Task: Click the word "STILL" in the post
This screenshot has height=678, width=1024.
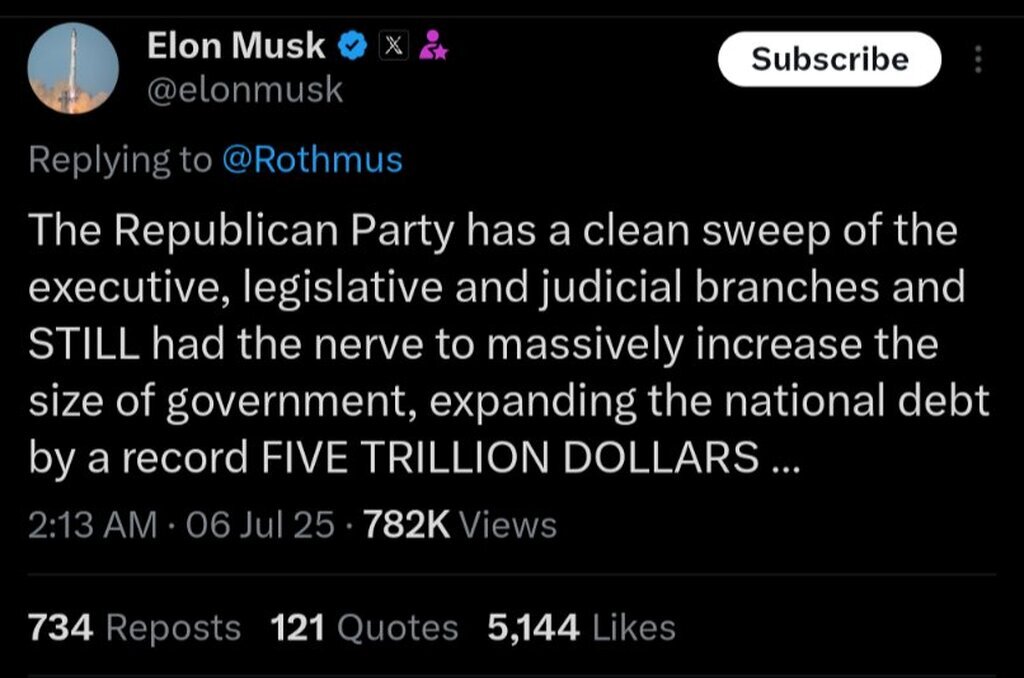Action: tap(82, 345)
